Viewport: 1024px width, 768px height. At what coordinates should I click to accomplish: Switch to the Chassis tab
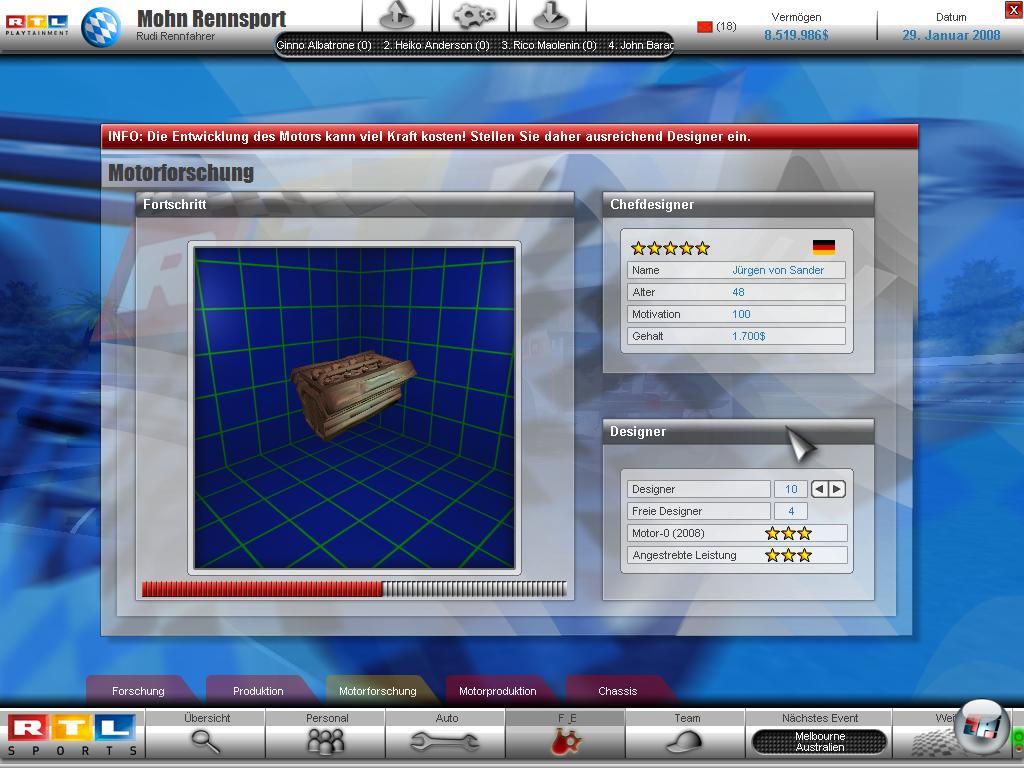[x=617, y=691]
